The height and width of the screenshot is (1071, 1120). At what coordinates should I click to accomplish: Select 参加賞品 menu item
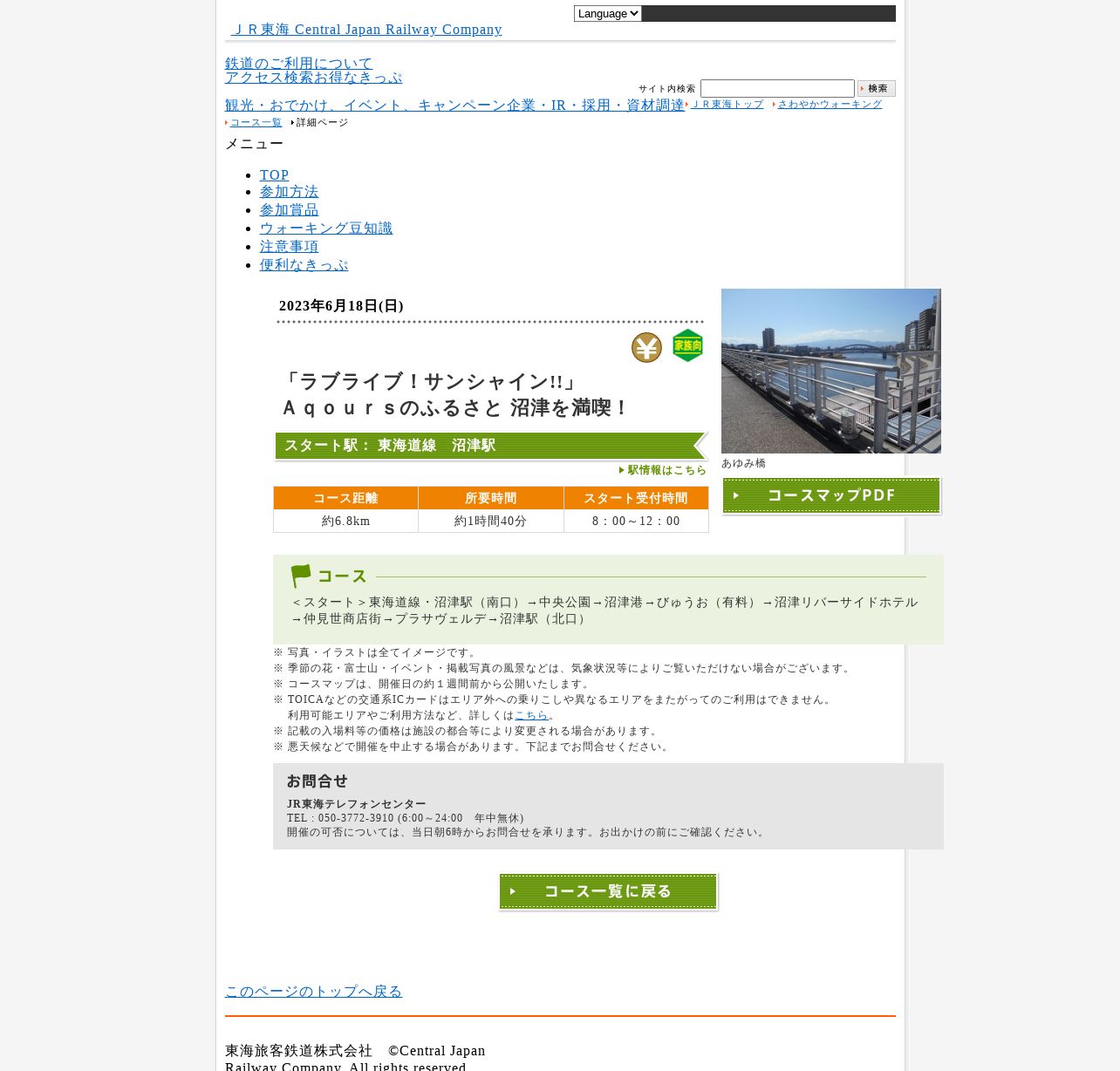(x=289, y=210)
